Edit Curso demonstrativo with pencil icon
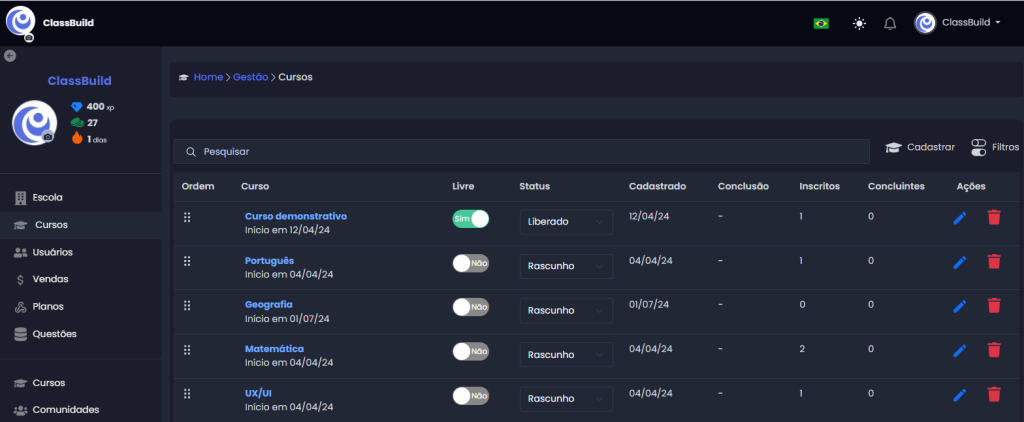This screenshot has width=1024, height=422. 959,218
